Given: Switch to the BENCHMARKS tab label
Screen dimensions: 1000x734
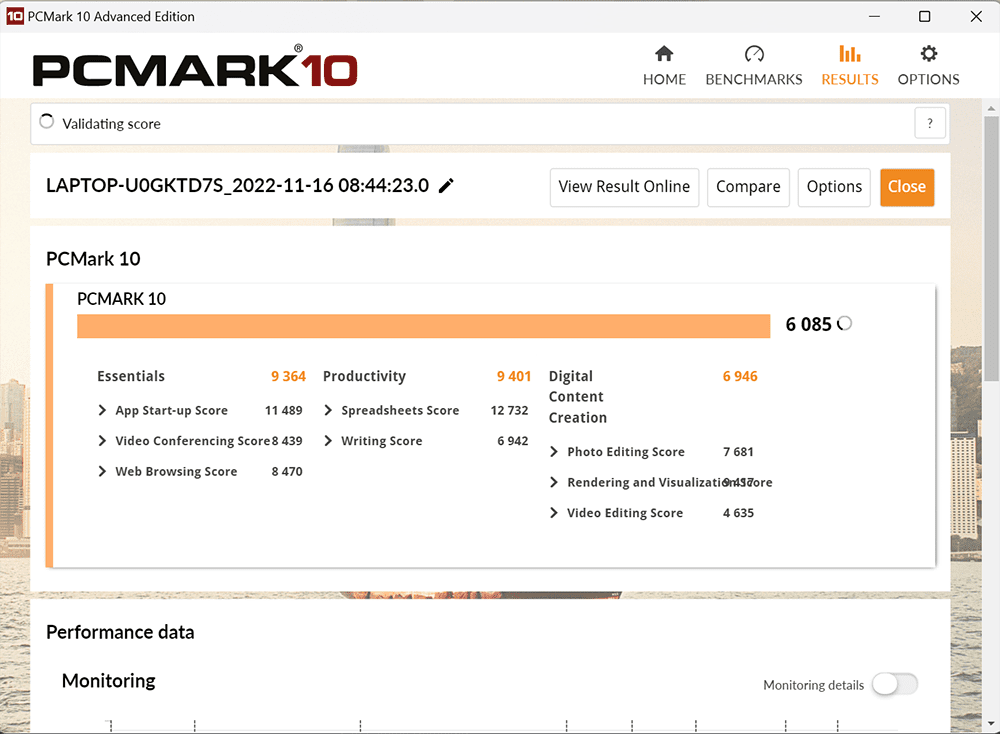Looking at the screenshot, I should tap(754, 79).
